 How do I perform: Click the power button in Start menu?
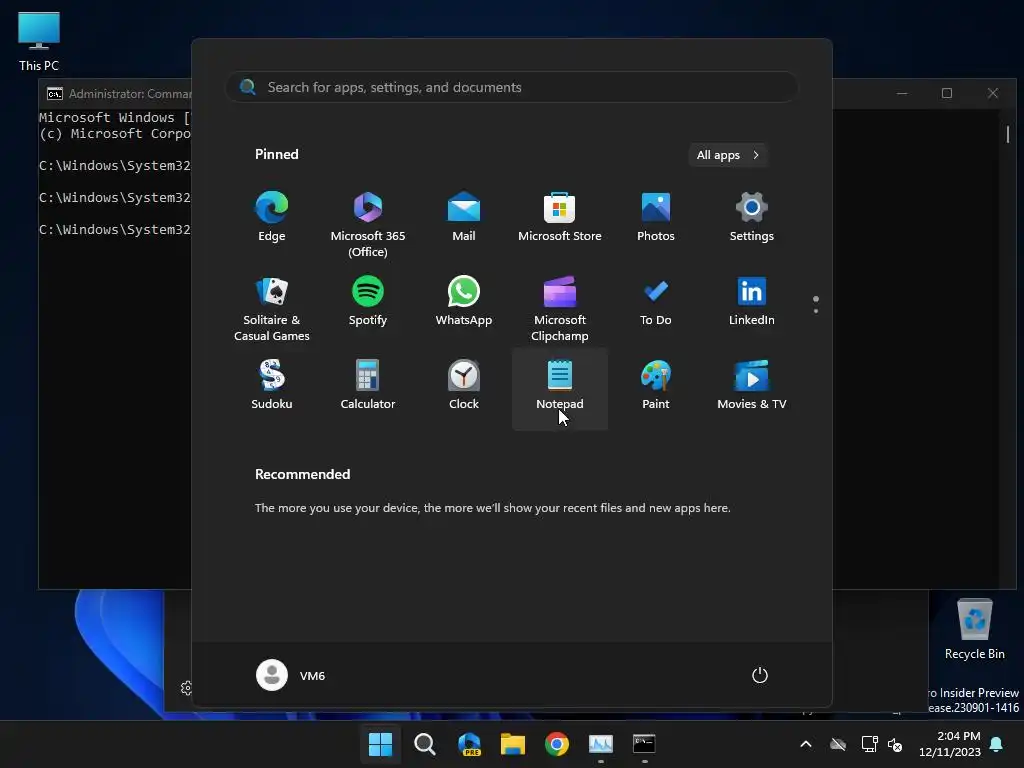click(760, 675)
